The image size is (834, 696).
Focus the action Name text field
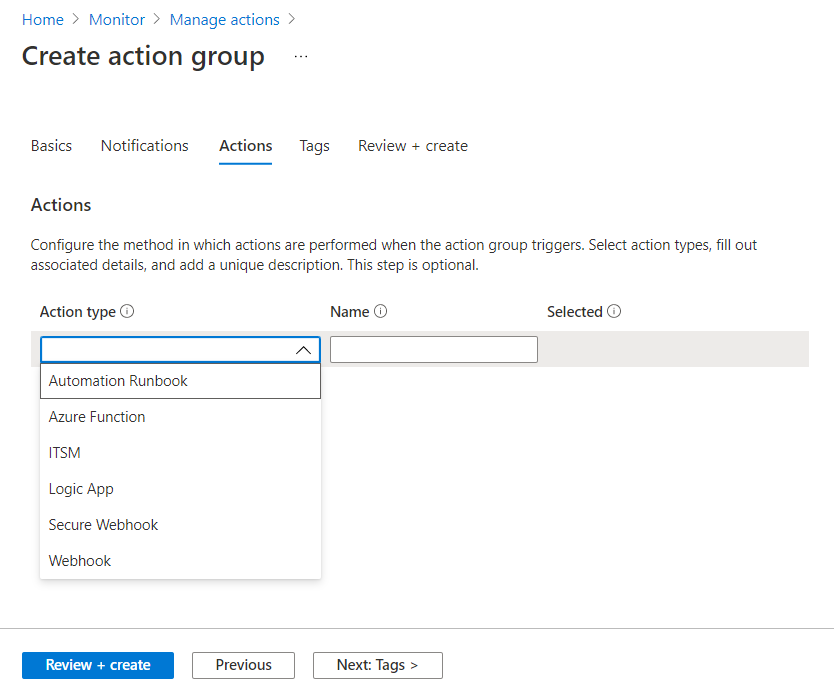(x=433, y=349)
